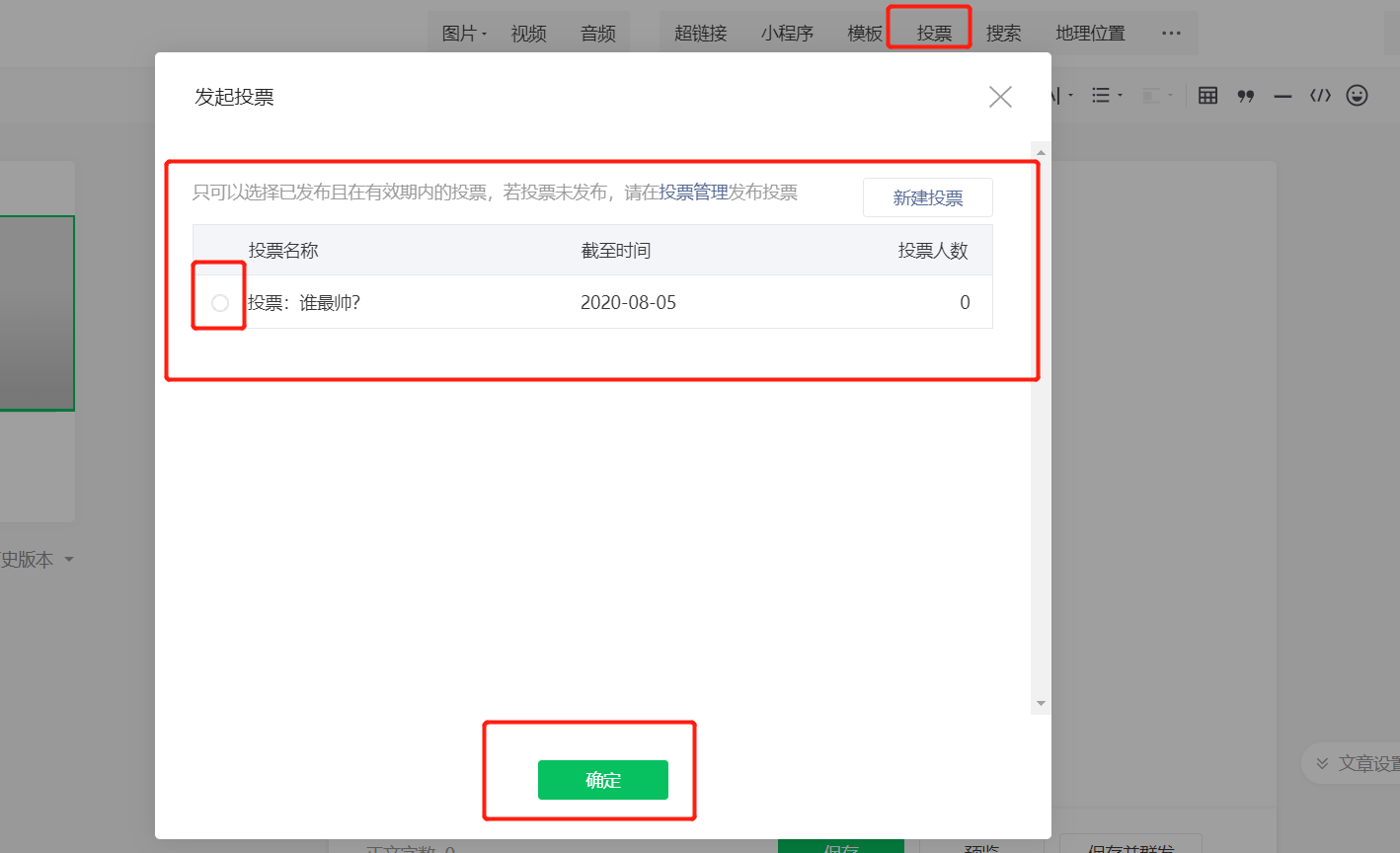Click 超链接 in the insert toolbar
Screen dimensions: 1400x853
coord(701,34)
